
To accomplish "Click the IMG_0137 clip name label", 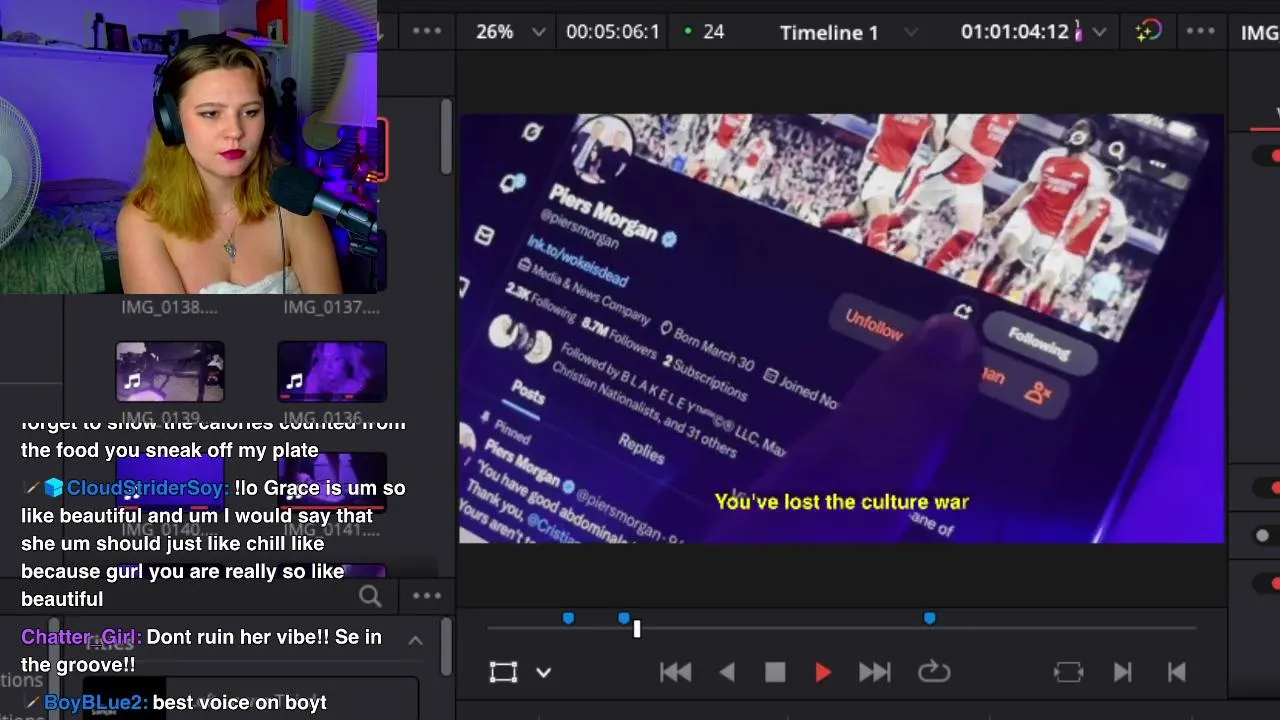I will coord(331,307).
